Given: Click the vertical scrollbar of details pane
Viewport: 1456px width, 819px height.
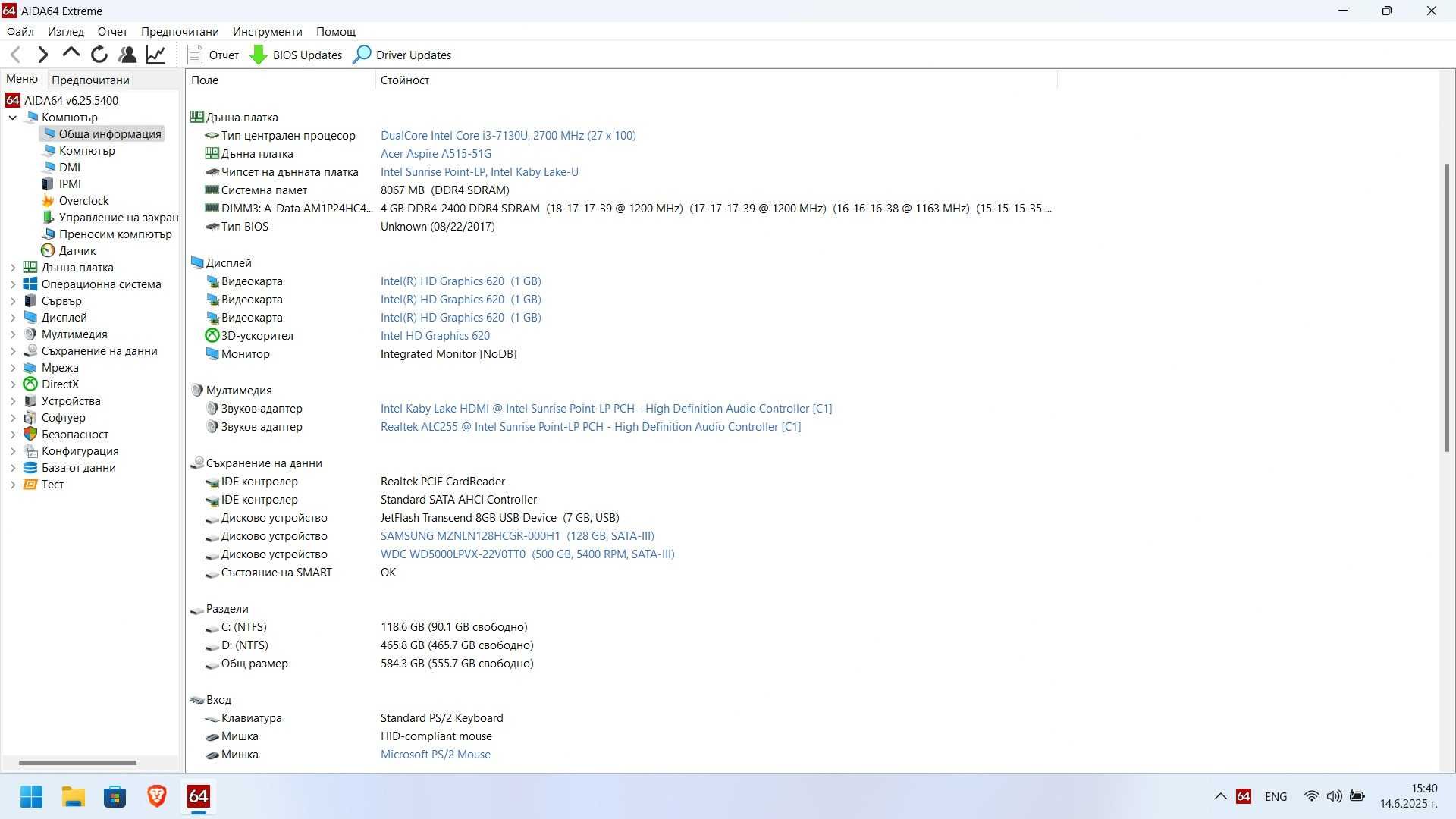Looking at the screenshot, I should point(1447,308).
